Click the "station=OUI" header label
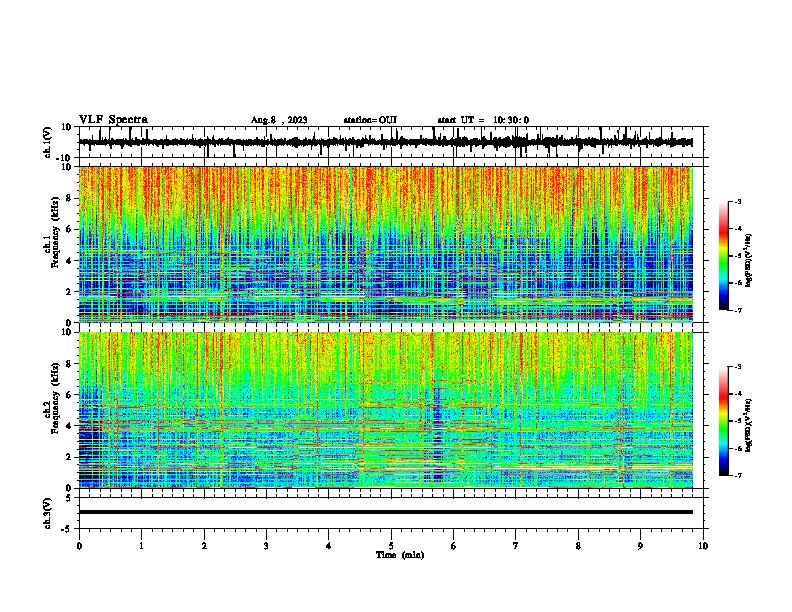 [x=370, y=120]
